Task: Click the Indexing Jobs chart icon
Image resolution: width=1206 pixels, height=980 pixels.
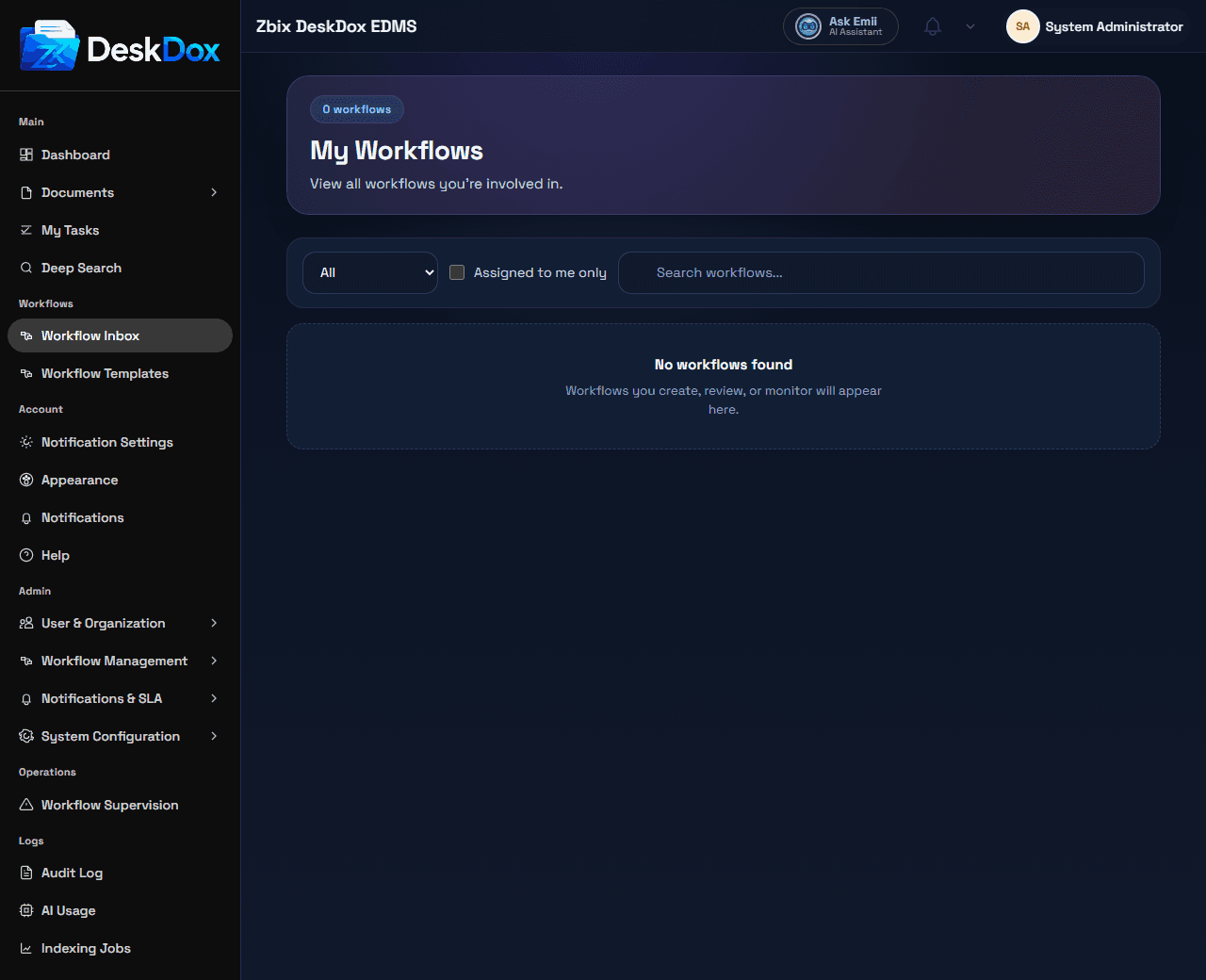Action: coord(26,948)
